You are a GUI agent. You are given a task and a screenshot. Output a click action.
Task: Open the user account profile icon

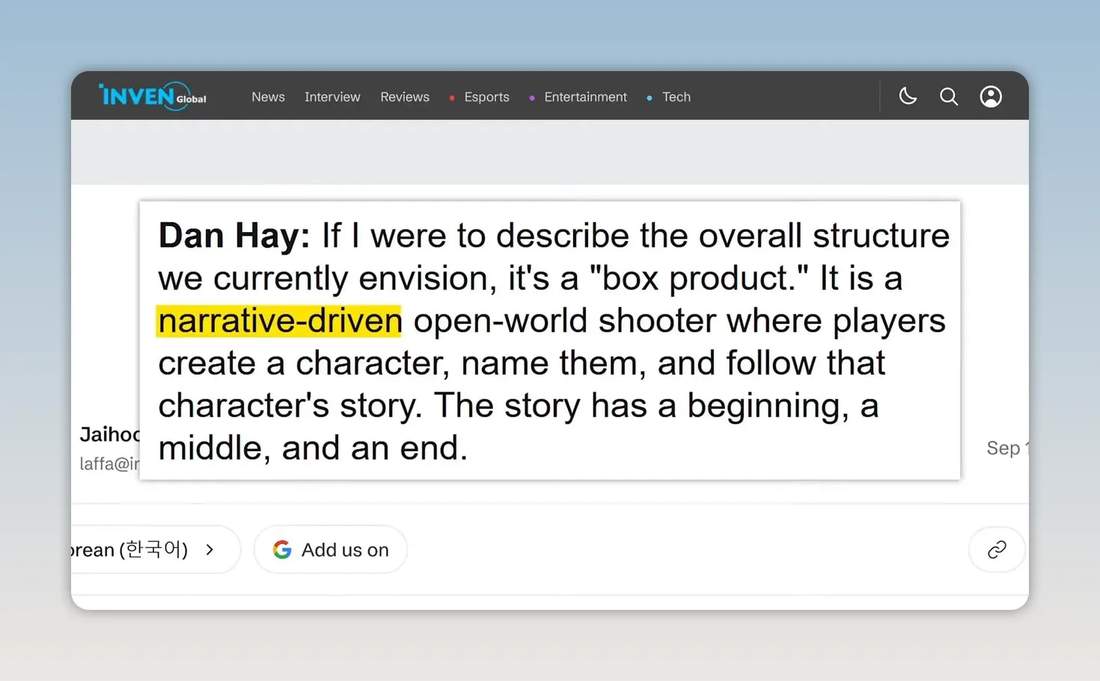tap(991, 96)
